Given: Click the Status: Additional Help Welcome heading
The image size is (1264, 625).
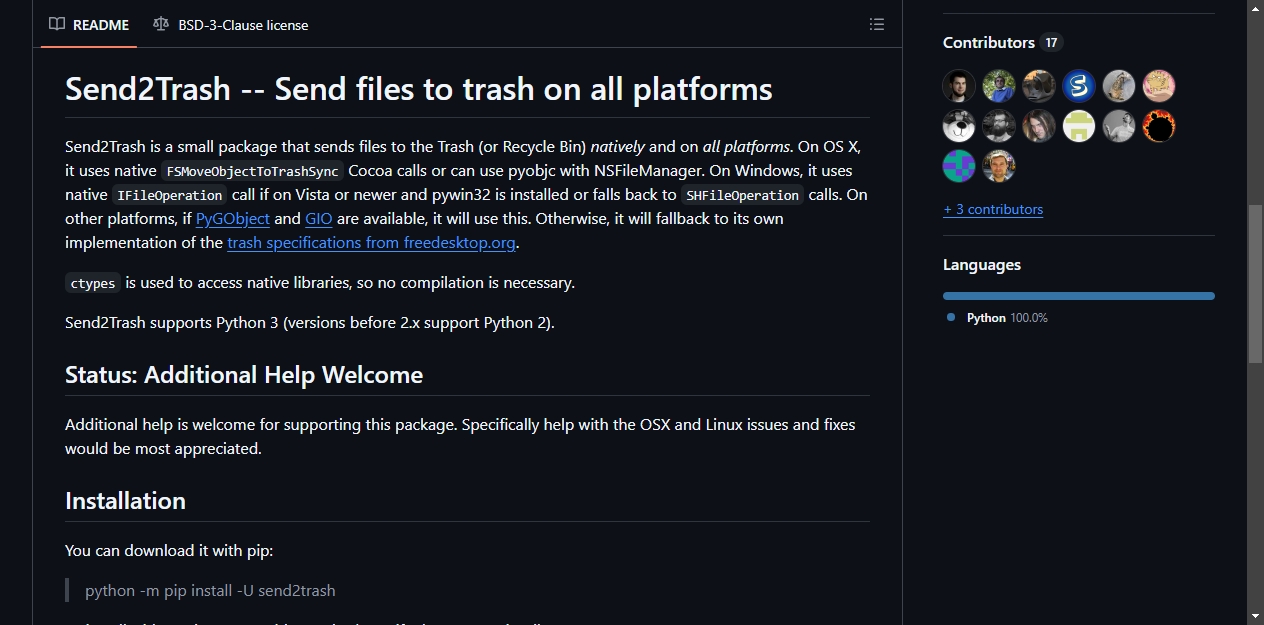Looking at the screenshot, I should [244, 375].
